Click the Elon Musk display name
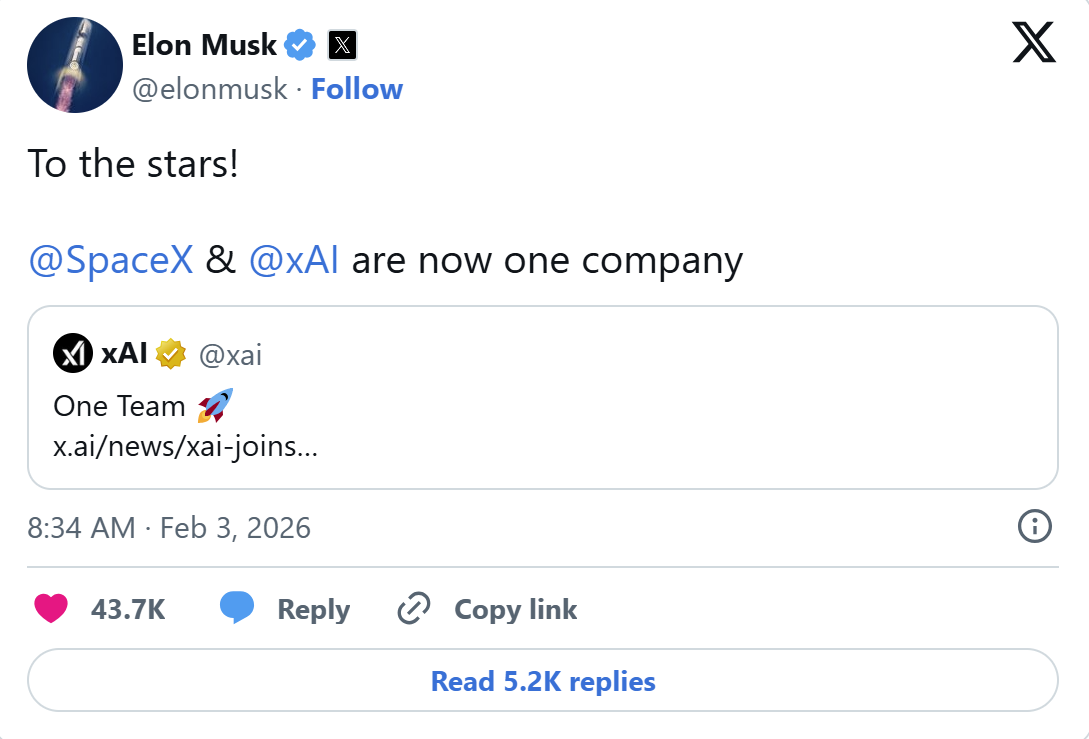 [204, 45]
